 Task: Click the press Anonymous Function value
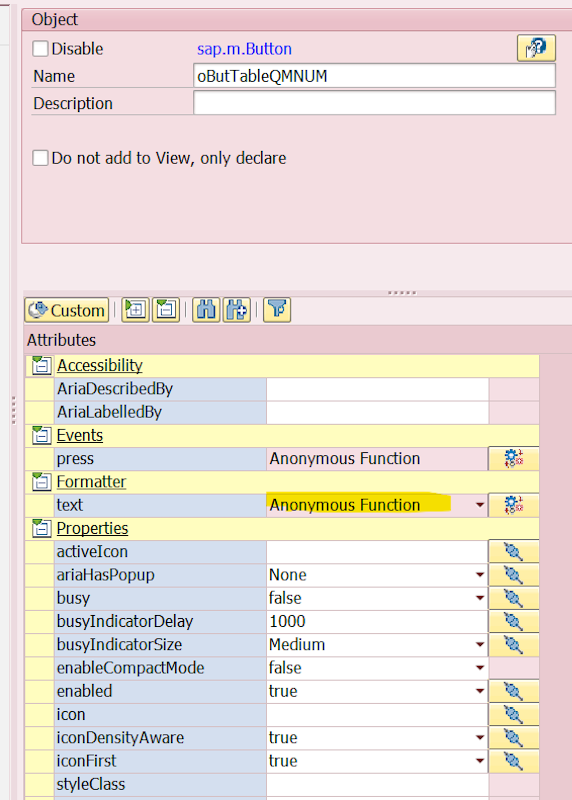coord(345,459)
